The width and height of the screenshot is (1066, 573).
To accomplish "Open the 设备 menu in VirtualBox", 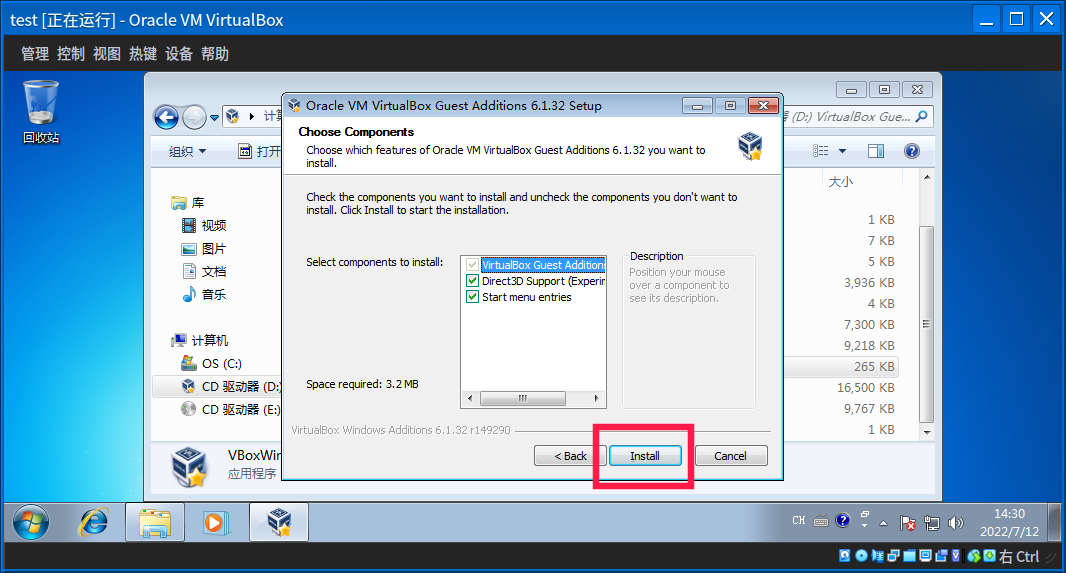I will click(179, 54).
